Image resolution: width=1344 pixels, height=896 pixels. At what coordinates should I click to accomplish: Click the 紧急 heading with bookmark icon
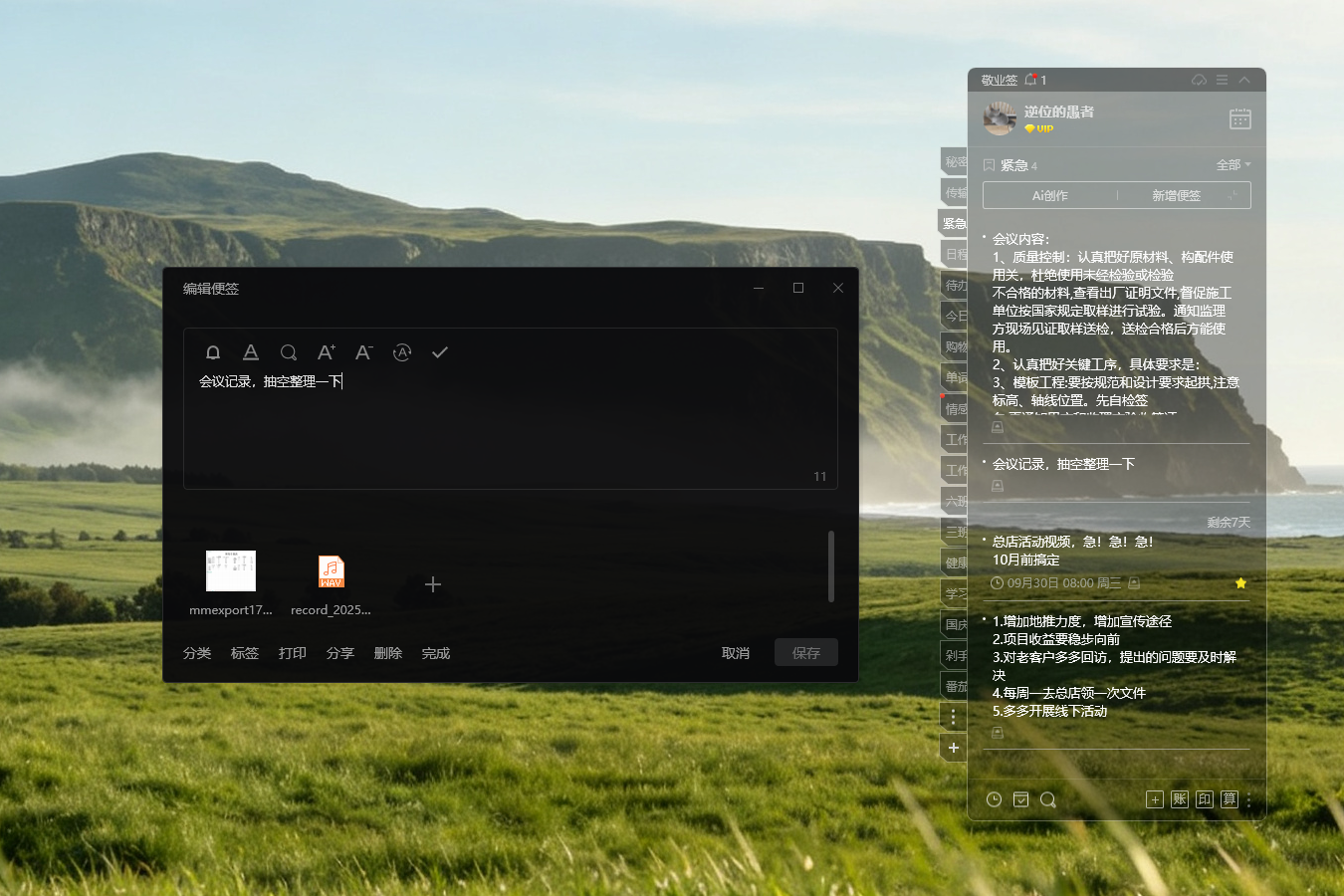(x=1010, y=165)
